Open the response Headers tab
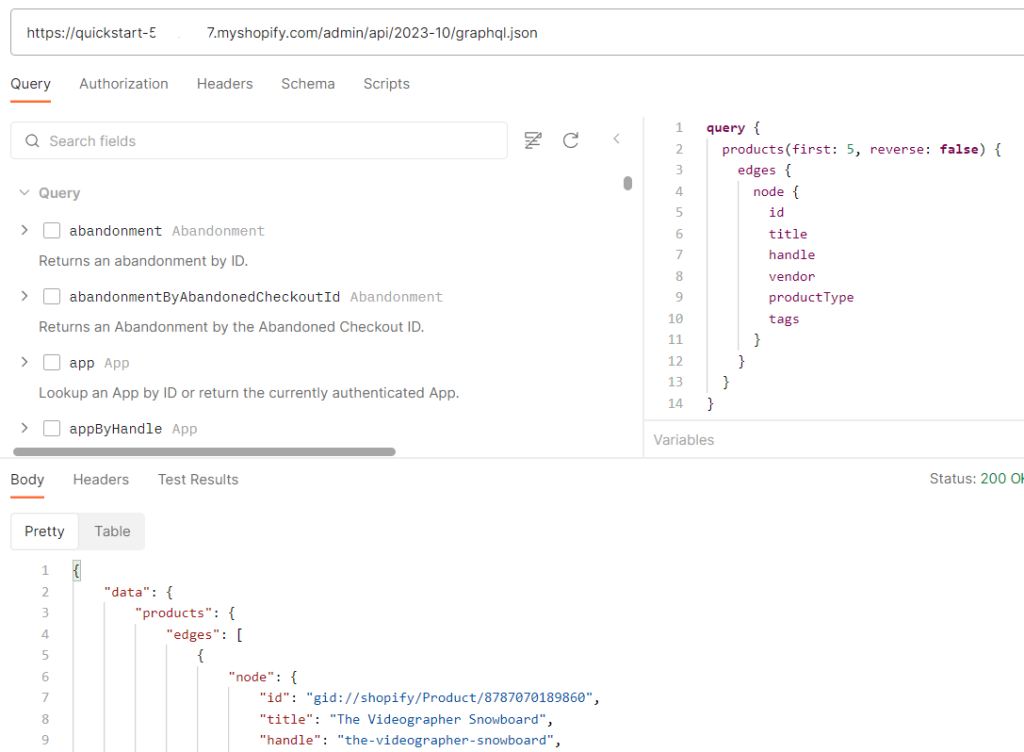 (x=101, y=480)
